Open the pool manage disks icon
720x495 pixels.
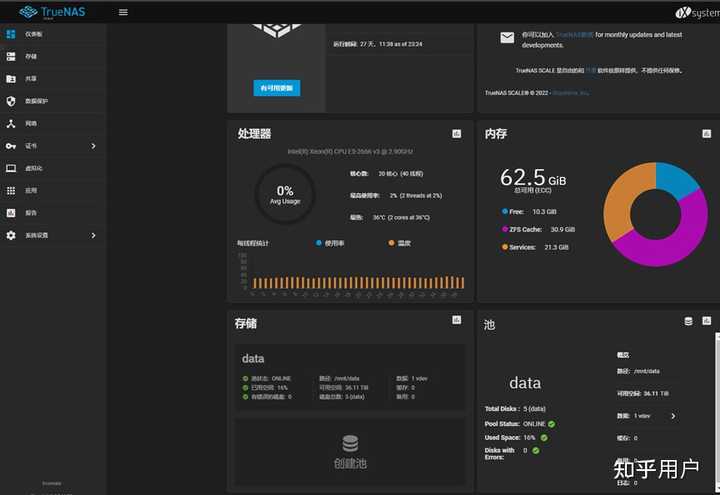pyautogui.click(x=688, y=321)
